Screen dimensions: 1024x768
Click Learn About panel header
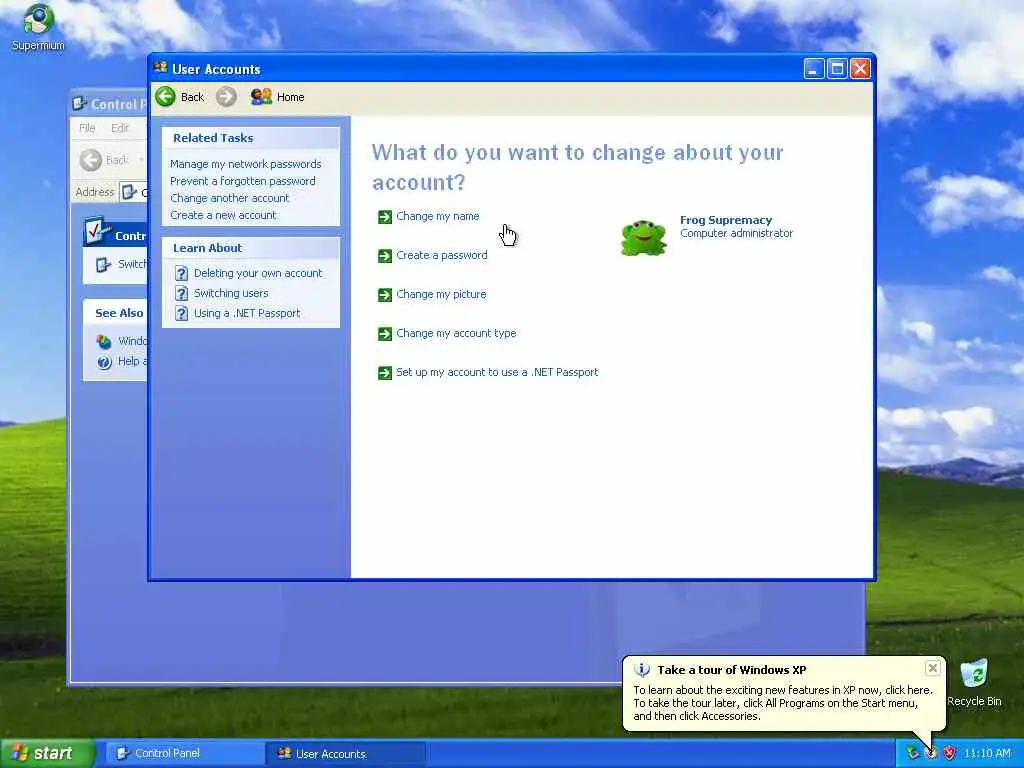point(251,248)
